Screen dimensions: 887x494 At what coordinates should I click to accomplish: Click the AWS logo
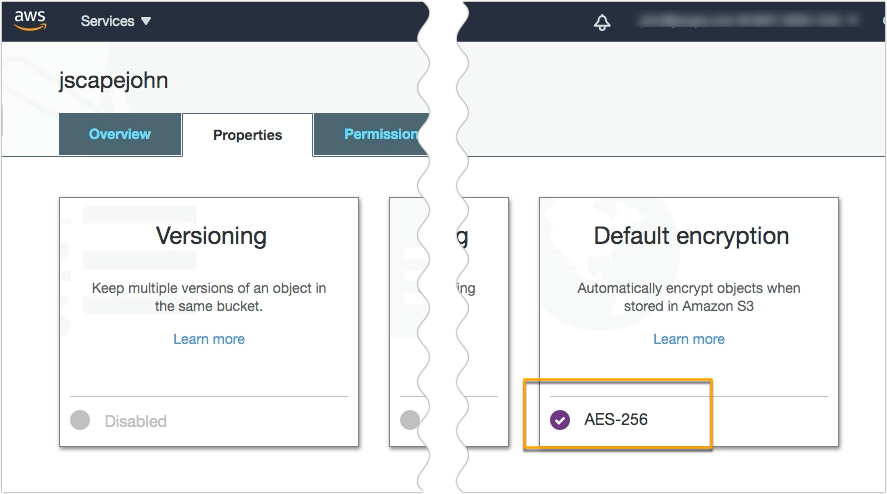31,21
